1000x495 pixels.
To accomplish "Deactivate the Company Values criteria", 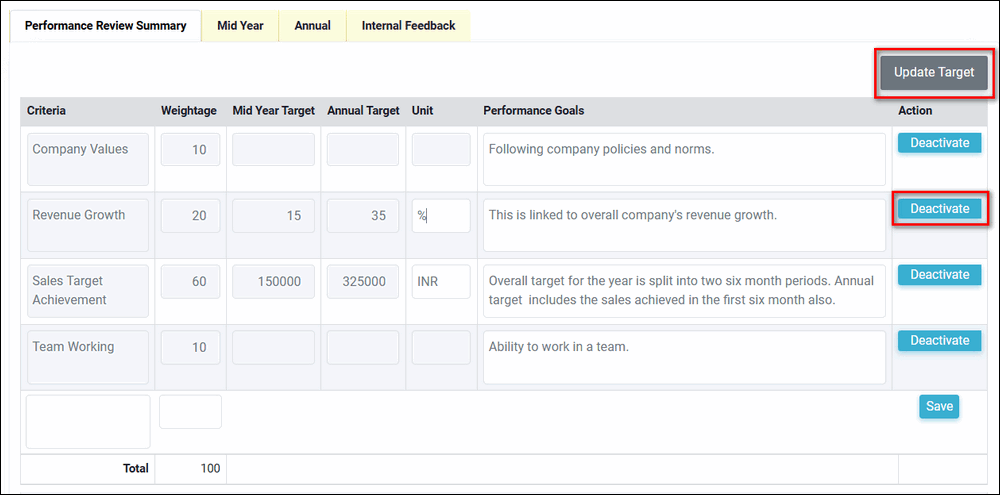I will (x=939, y=143).
